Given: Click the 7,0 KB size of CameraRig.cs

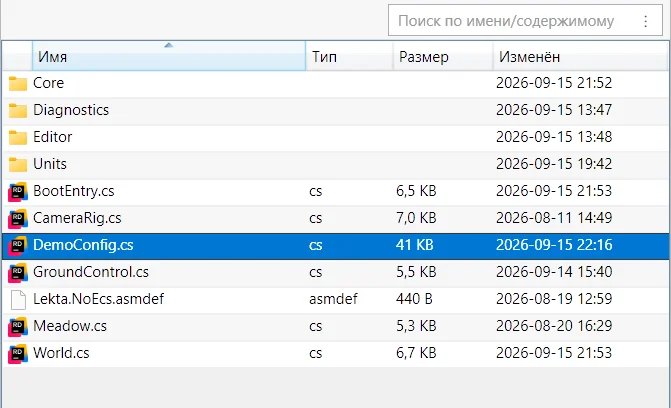Looking at the screenshot, I should [416, 218].
